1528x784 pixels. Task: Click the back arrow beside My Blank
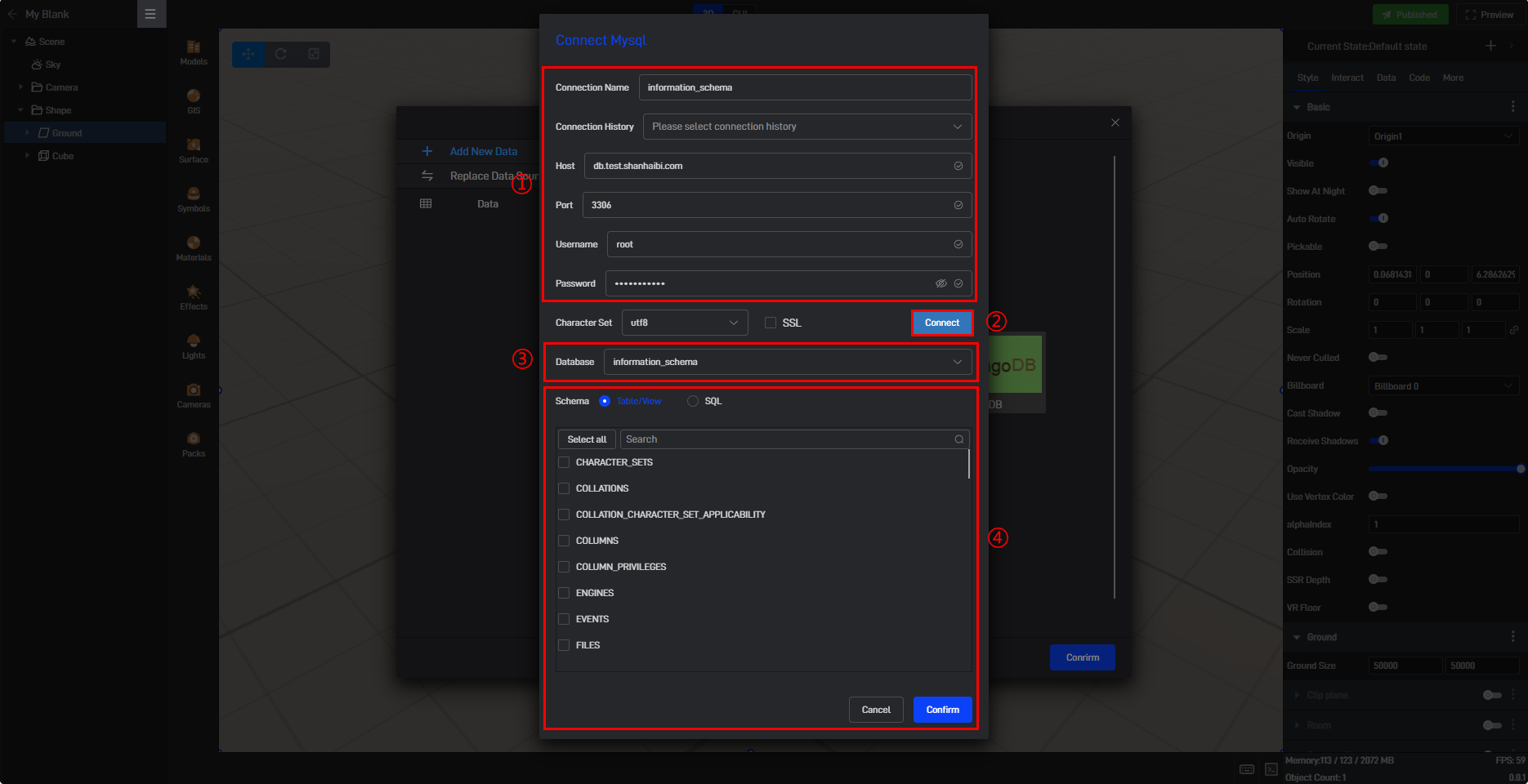(x=12, y=14)
